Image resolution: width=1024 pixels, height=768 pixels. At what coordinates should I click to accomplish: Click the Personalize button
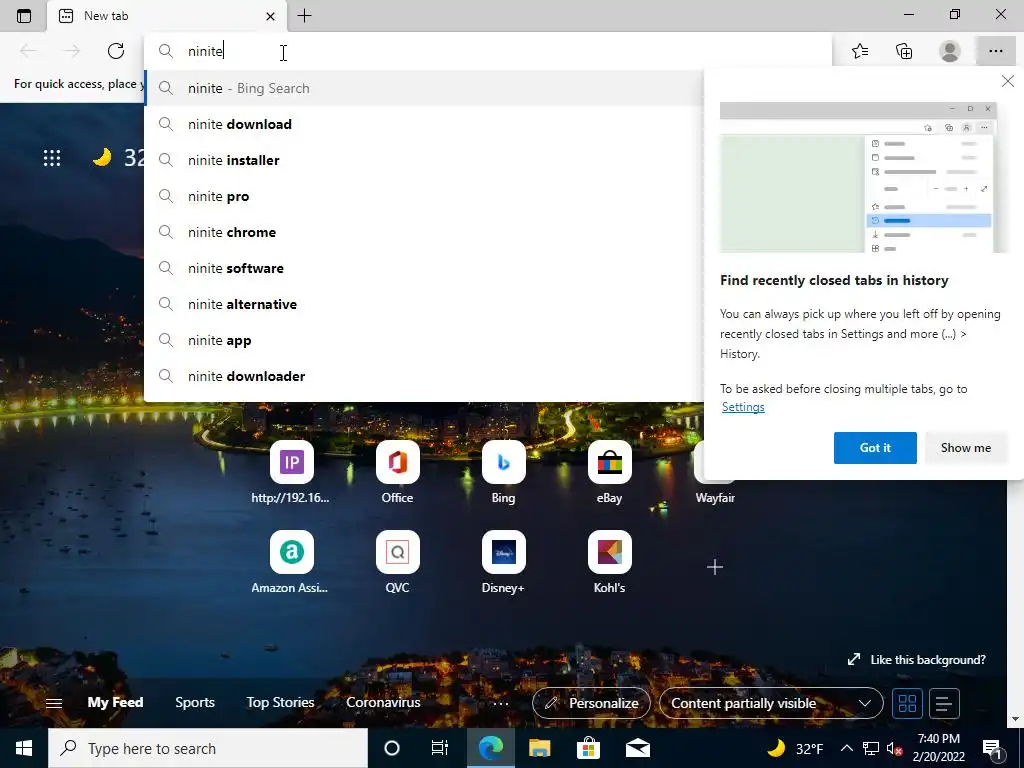[591, 703]
